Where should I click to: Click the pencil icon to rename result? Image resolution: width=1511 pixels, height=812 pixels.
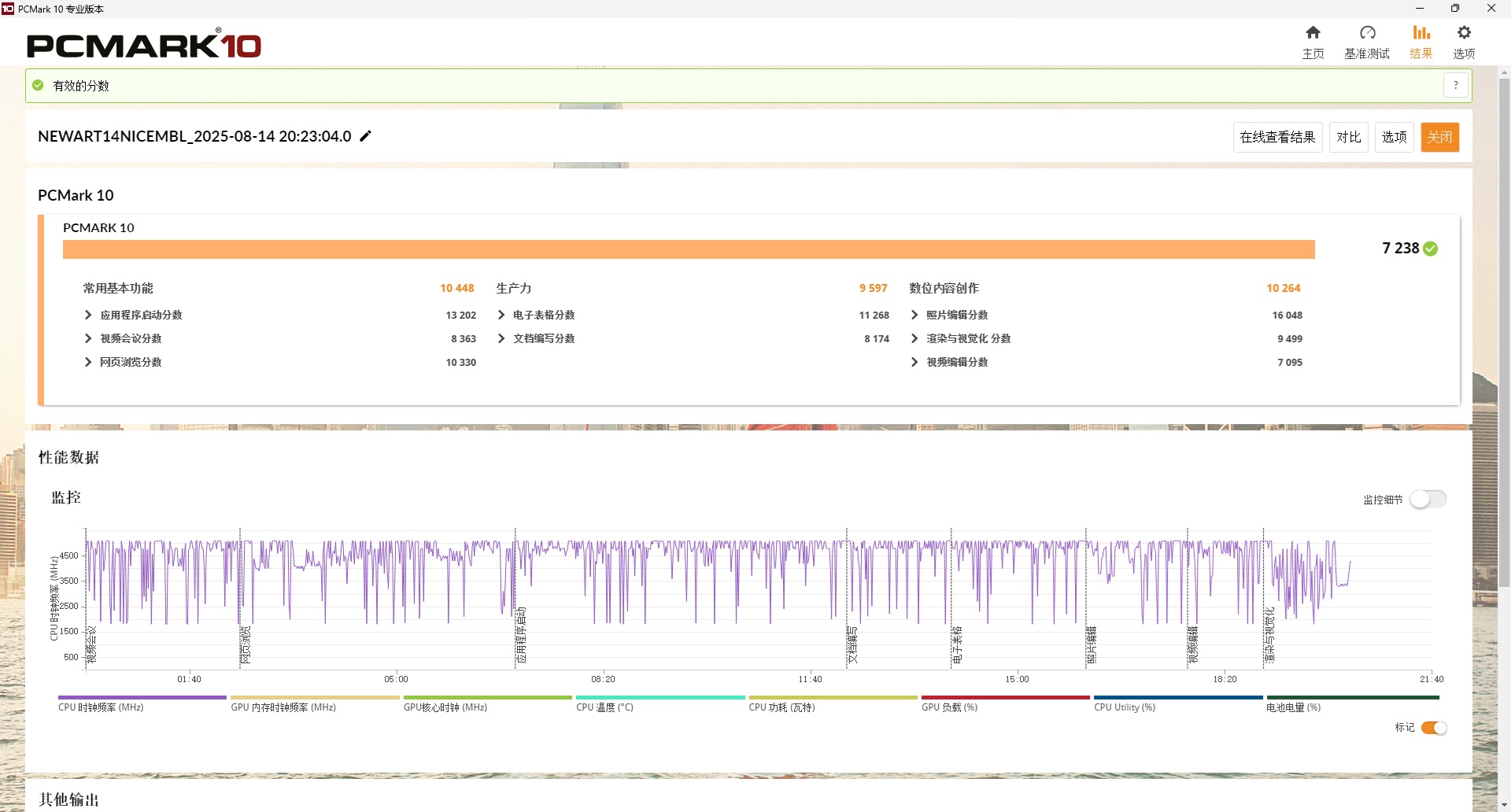pos(365,136)
